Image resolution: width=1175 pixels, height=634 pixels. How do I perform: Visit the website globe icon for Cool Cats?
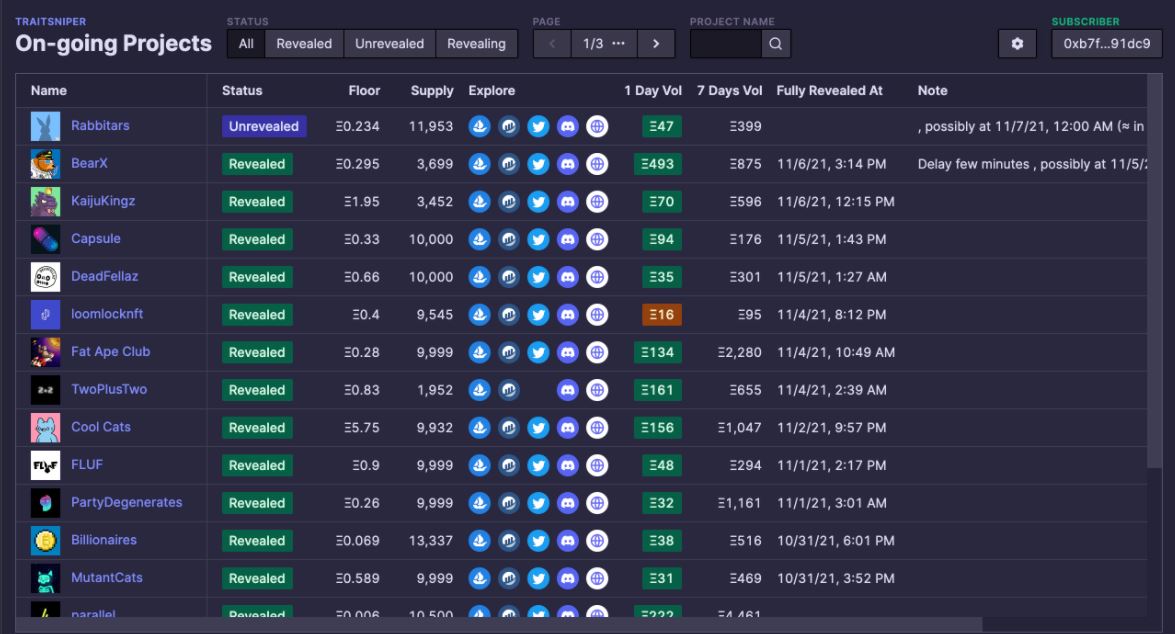point(597,428)
